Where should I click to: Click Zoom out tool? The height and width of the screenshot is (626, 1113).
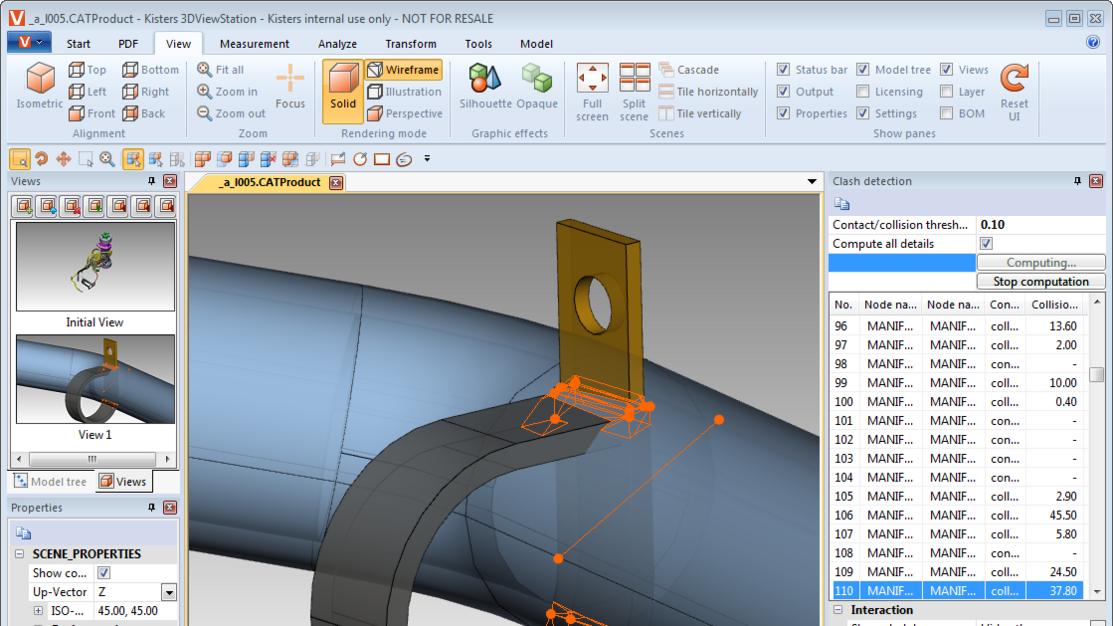pos(231,114)
